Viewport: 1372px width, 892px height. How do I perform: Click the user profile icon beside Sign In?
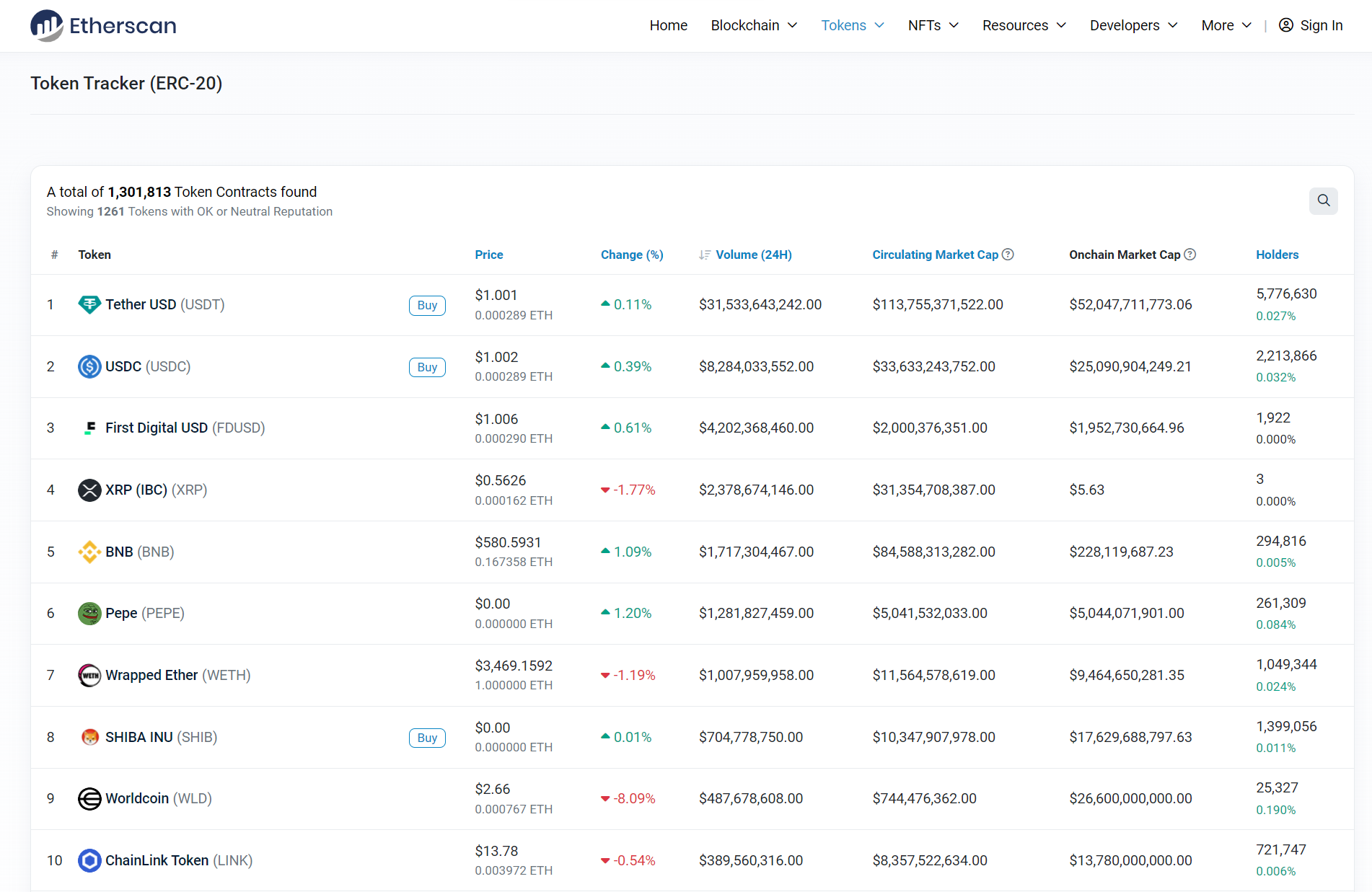coord(1285,25)
